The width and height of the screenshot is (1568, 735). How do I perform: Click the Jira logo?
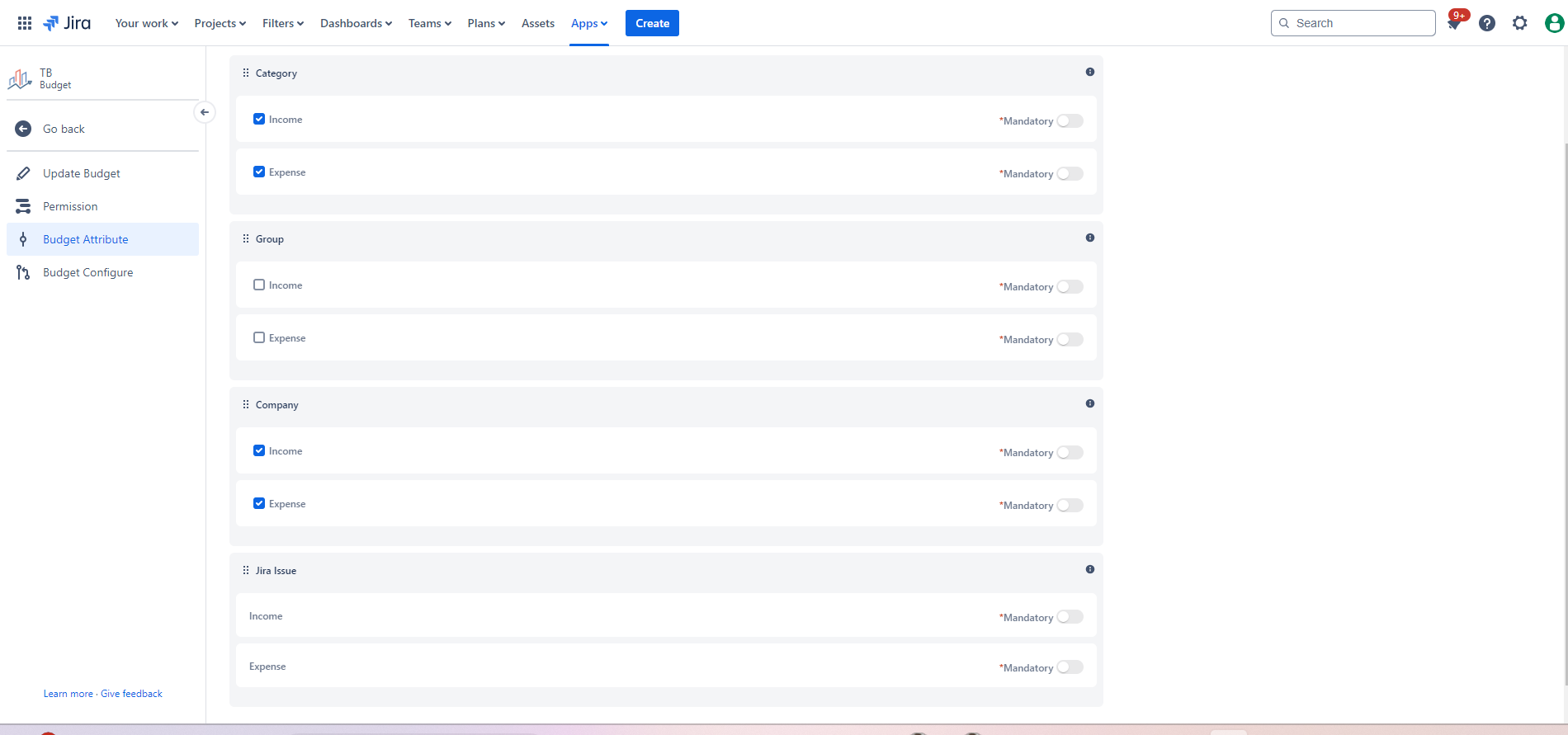[67, 23]
